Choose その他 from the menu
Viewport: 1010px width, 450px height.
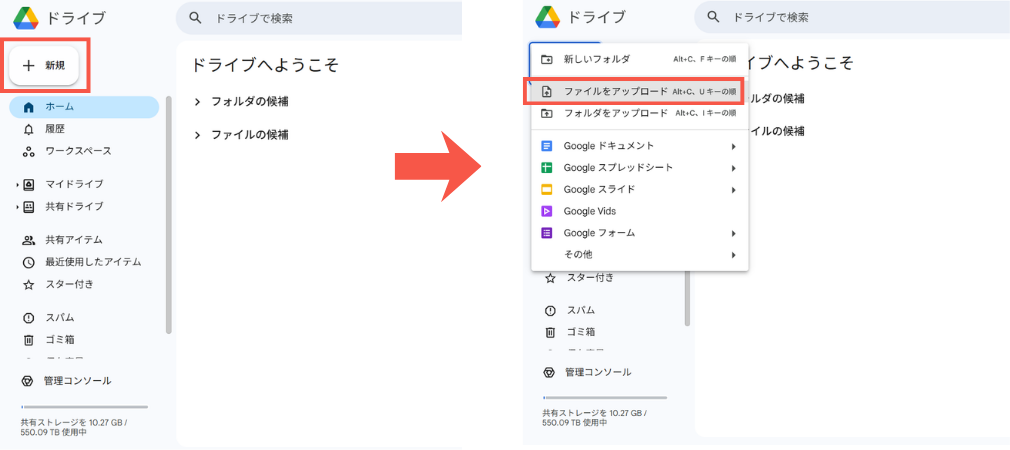tap(640, 255)
